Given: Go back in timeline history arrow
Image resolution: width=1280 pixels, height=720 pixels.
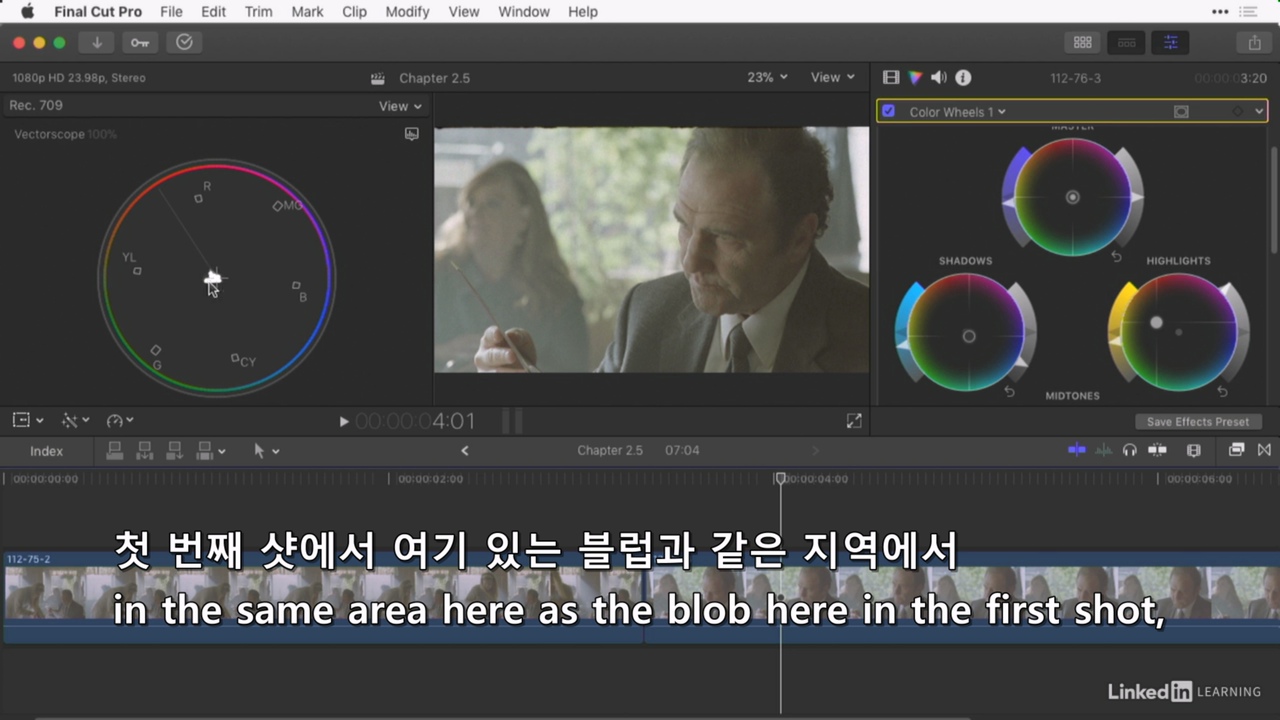Looking at the screenshot, I should 464,451.
